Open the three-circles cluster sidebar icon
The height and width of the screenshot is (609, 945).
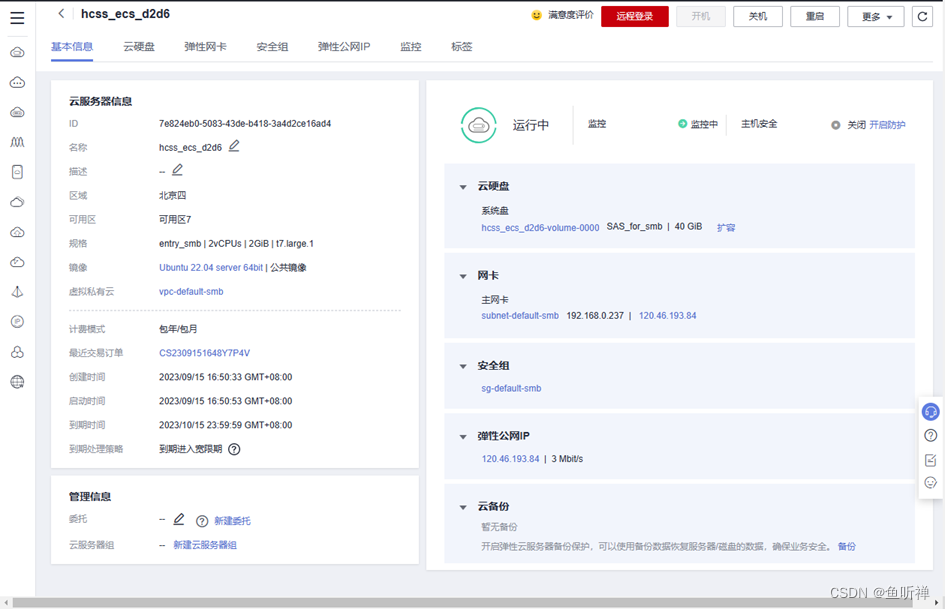click(17, 352)
